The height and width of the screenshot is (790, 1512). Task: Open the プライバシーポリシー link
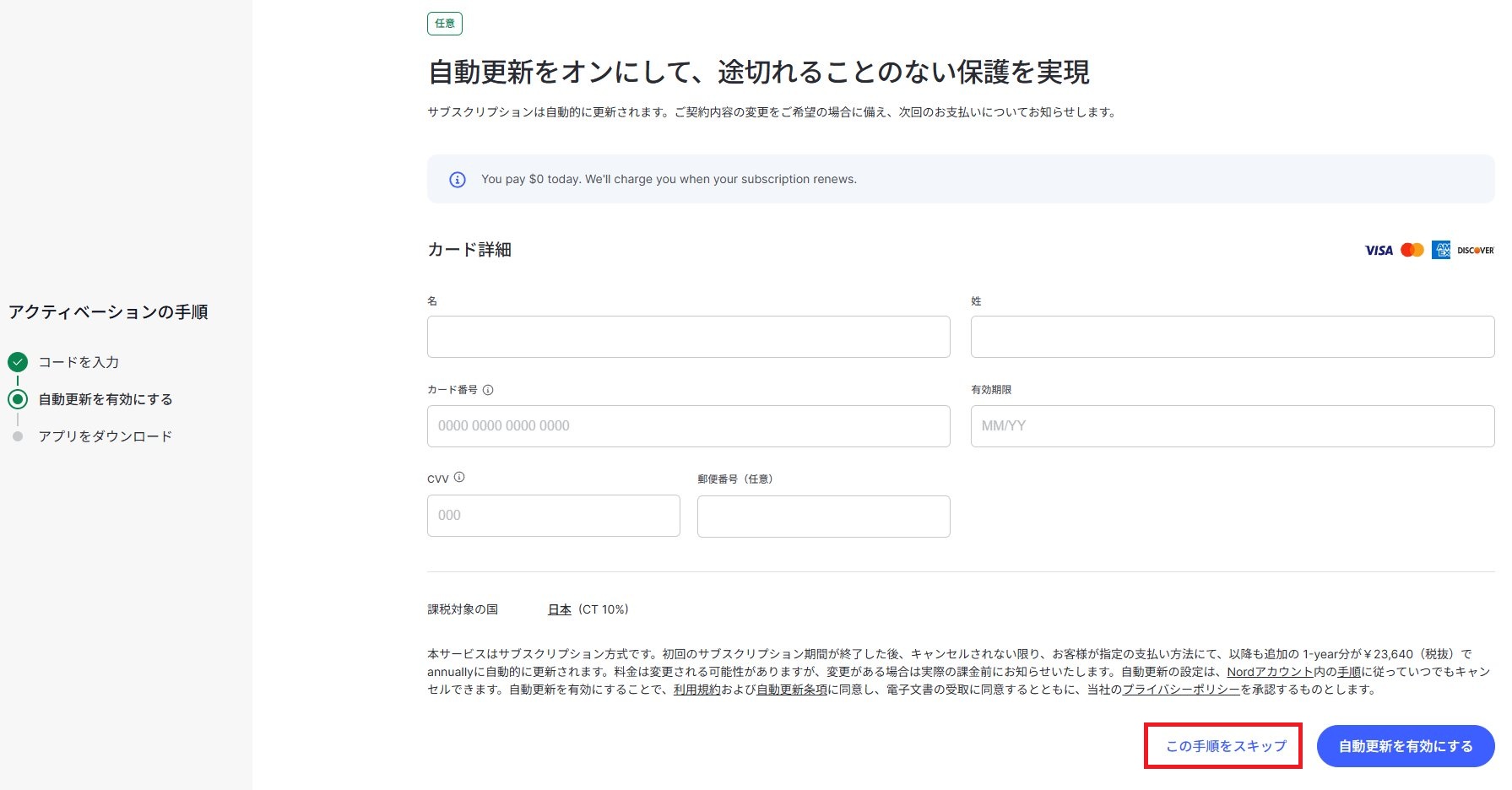[1180, 690]
